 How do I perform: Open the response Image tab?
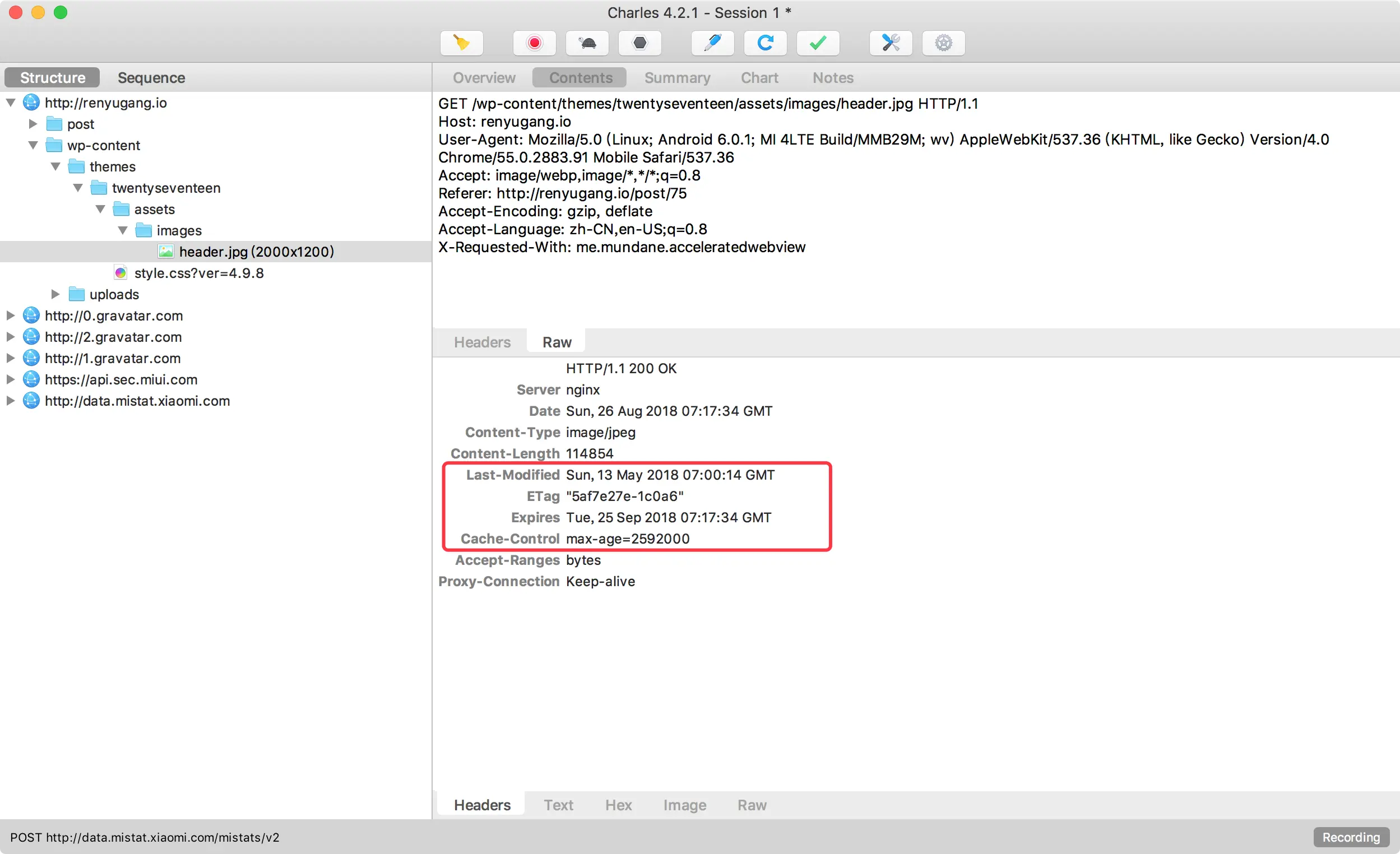point(685,805)
